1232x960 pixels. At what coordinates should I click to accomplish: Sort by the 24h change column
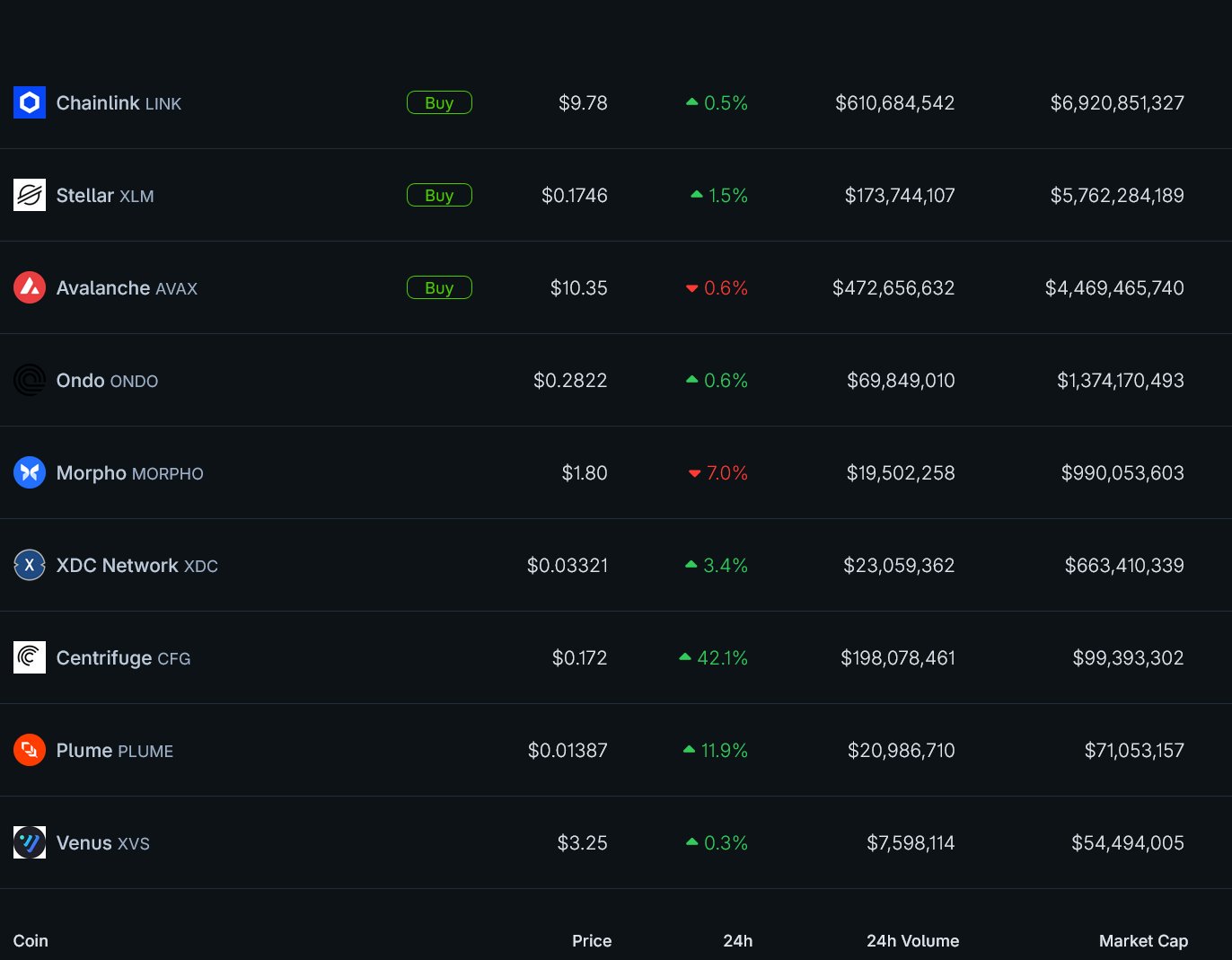click(737, 941)
